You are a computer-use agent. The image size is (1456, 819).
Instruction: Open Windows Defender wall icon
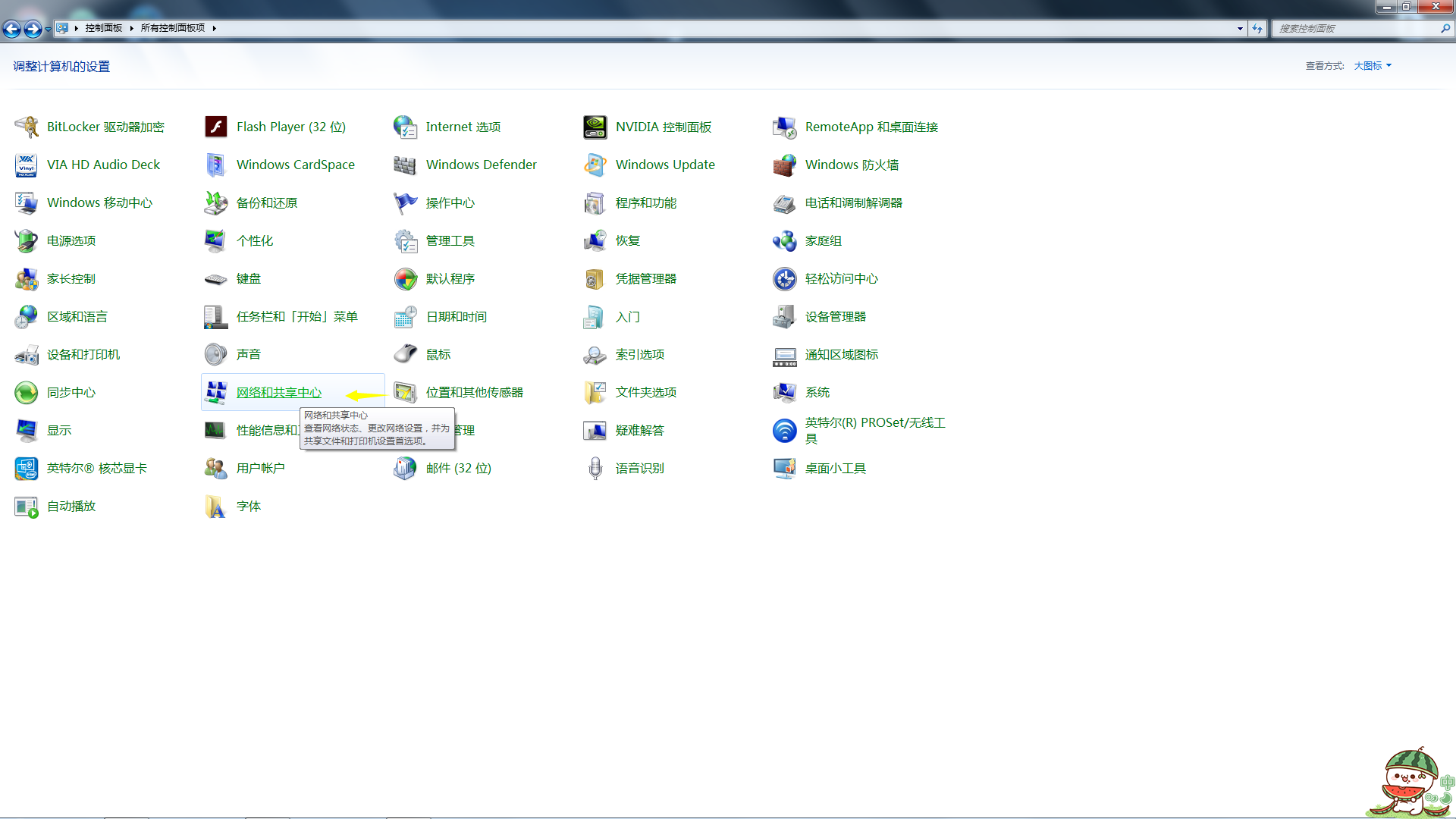pyautogui.click(x=406, y=165)
